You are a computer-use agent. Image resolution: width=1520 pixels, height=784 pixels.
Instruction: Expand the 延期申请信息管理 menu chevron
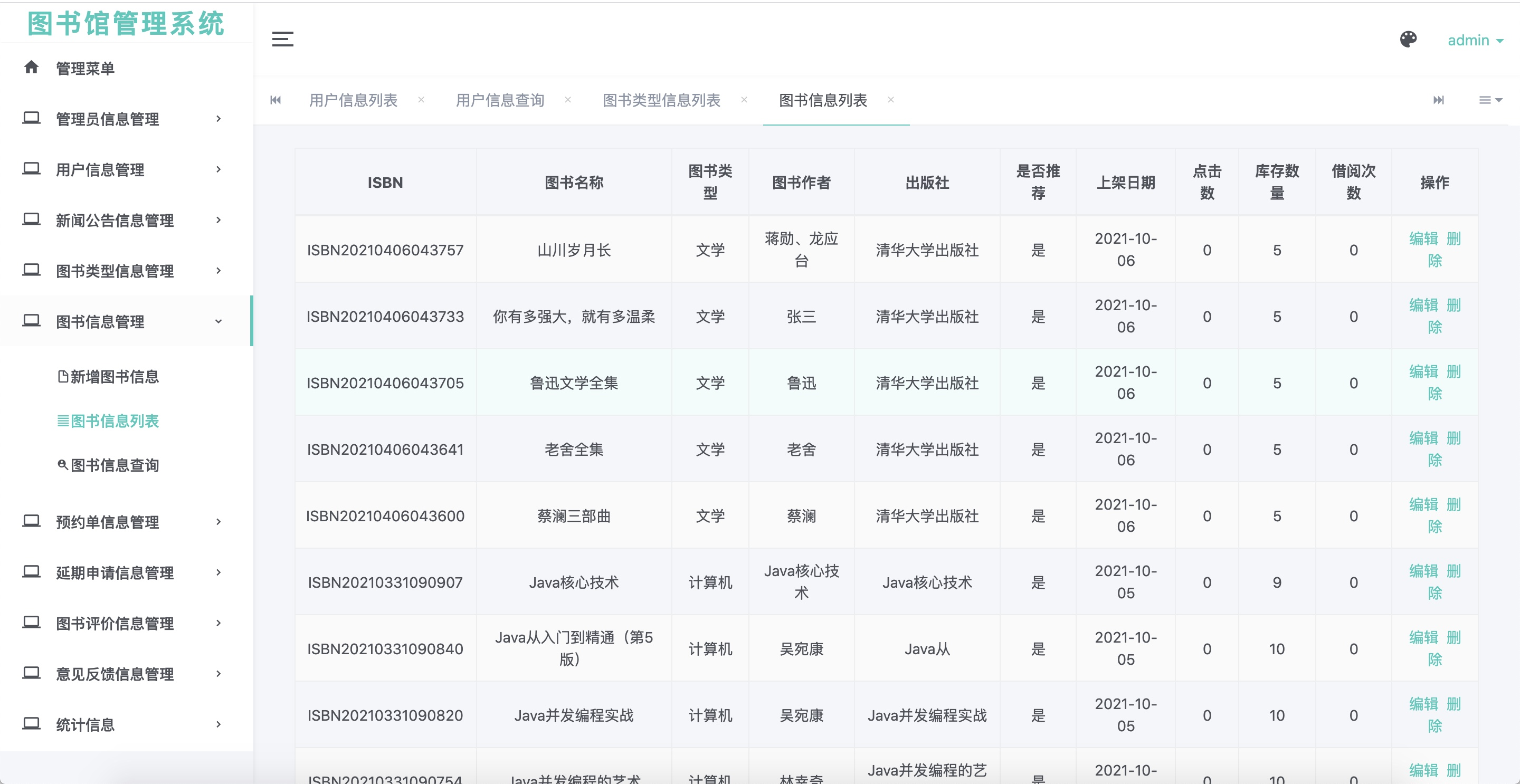219,572
